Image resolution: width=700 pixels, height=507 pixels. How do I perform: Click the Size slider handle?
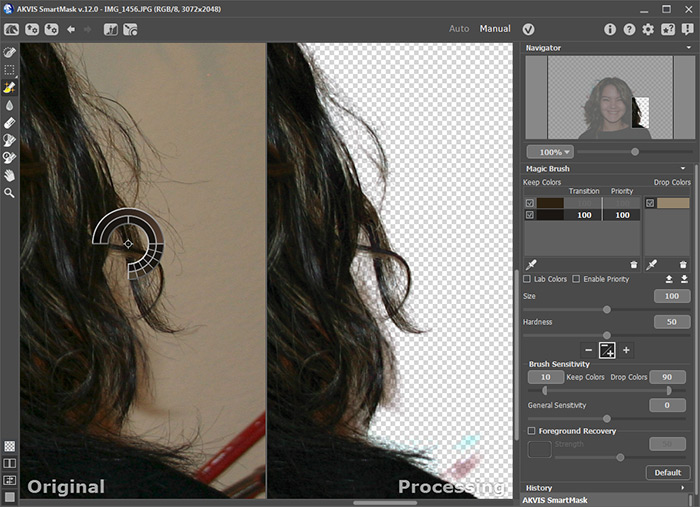[x=607, y=309]
